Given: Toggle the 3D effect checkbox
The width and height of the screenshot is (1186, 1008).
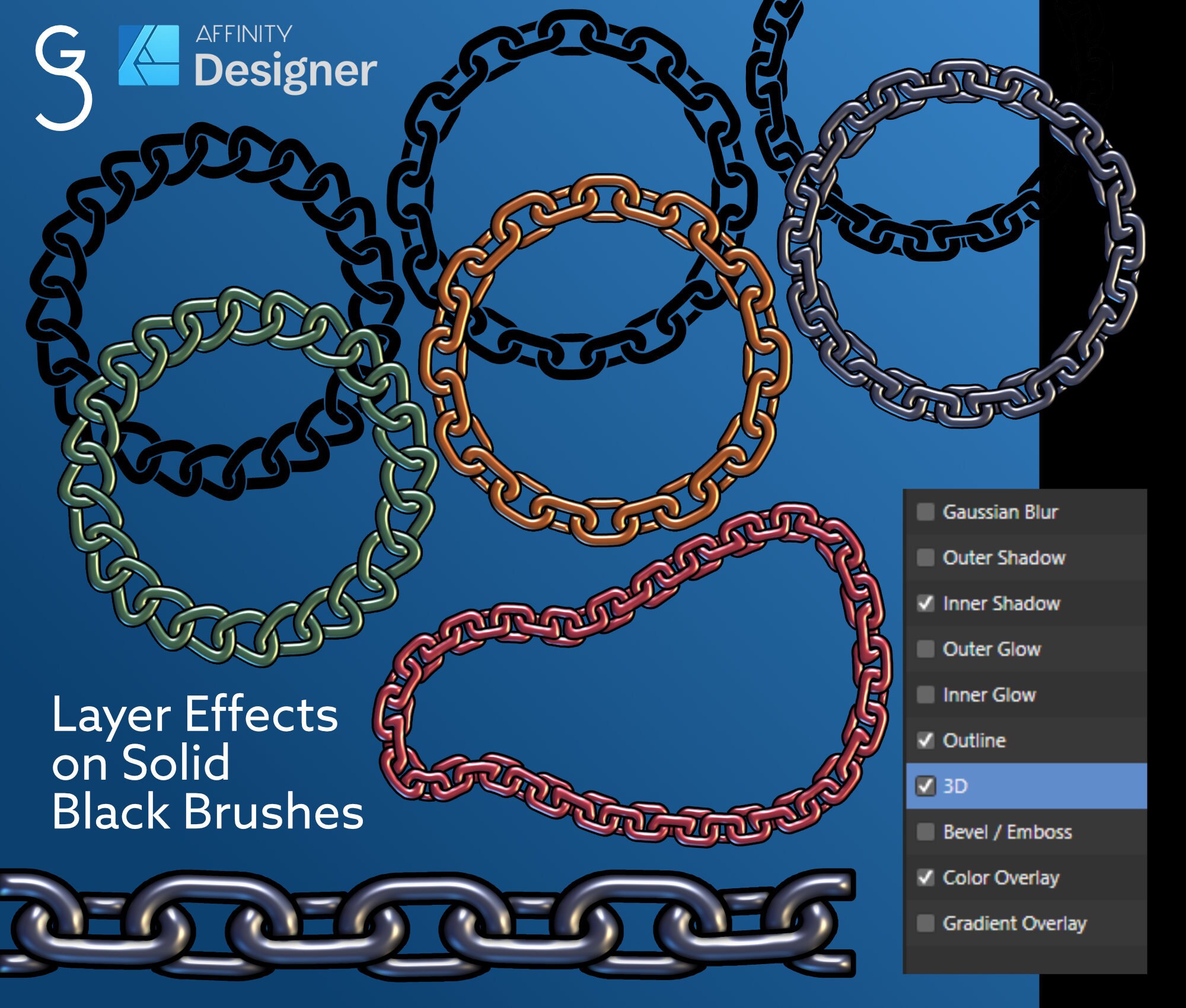Looking at the screenshot, I should click(925, 786).
